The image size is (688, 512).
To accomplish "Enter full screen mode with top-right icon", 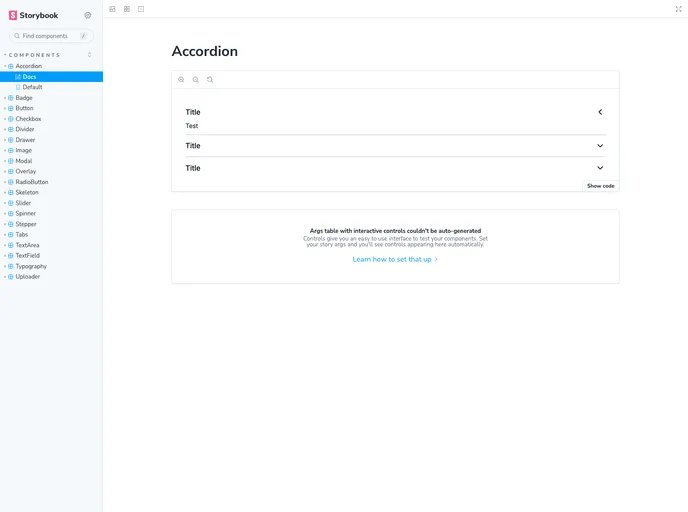I will [x=679, y=9].
